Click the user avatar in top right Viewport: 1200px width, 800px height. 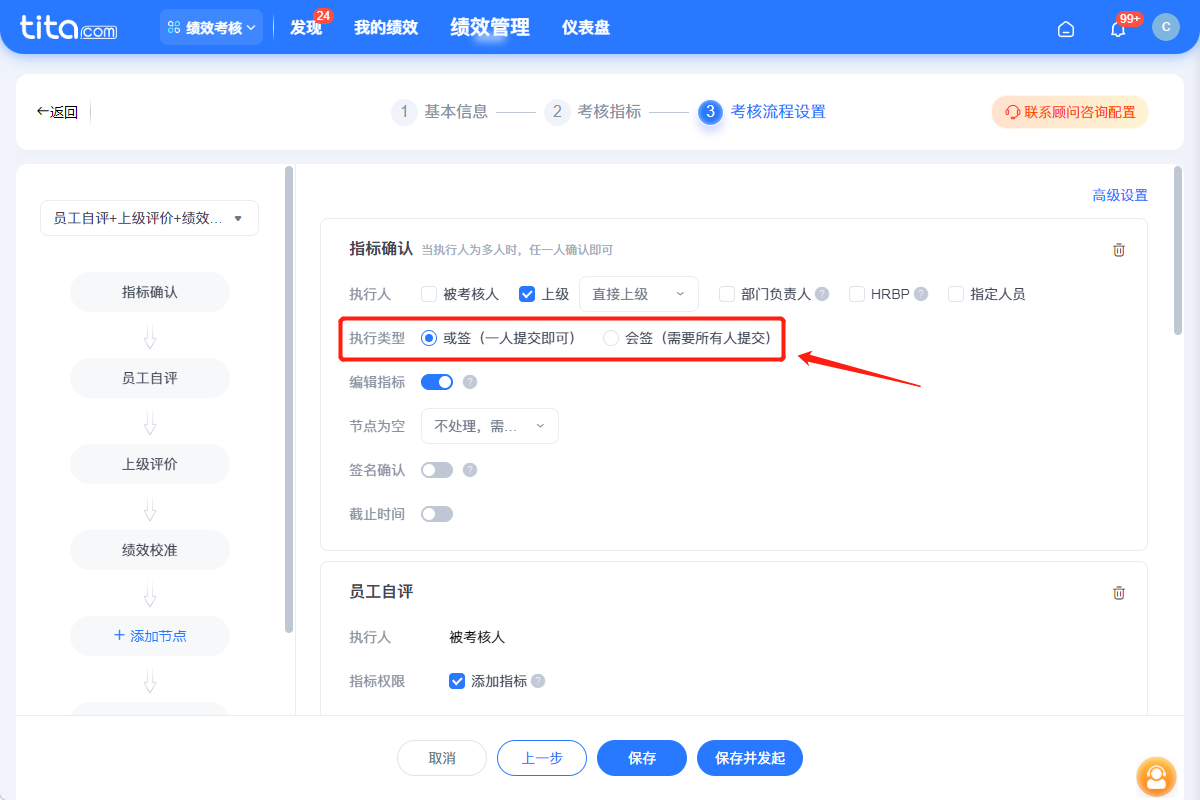click(1166, 27)
